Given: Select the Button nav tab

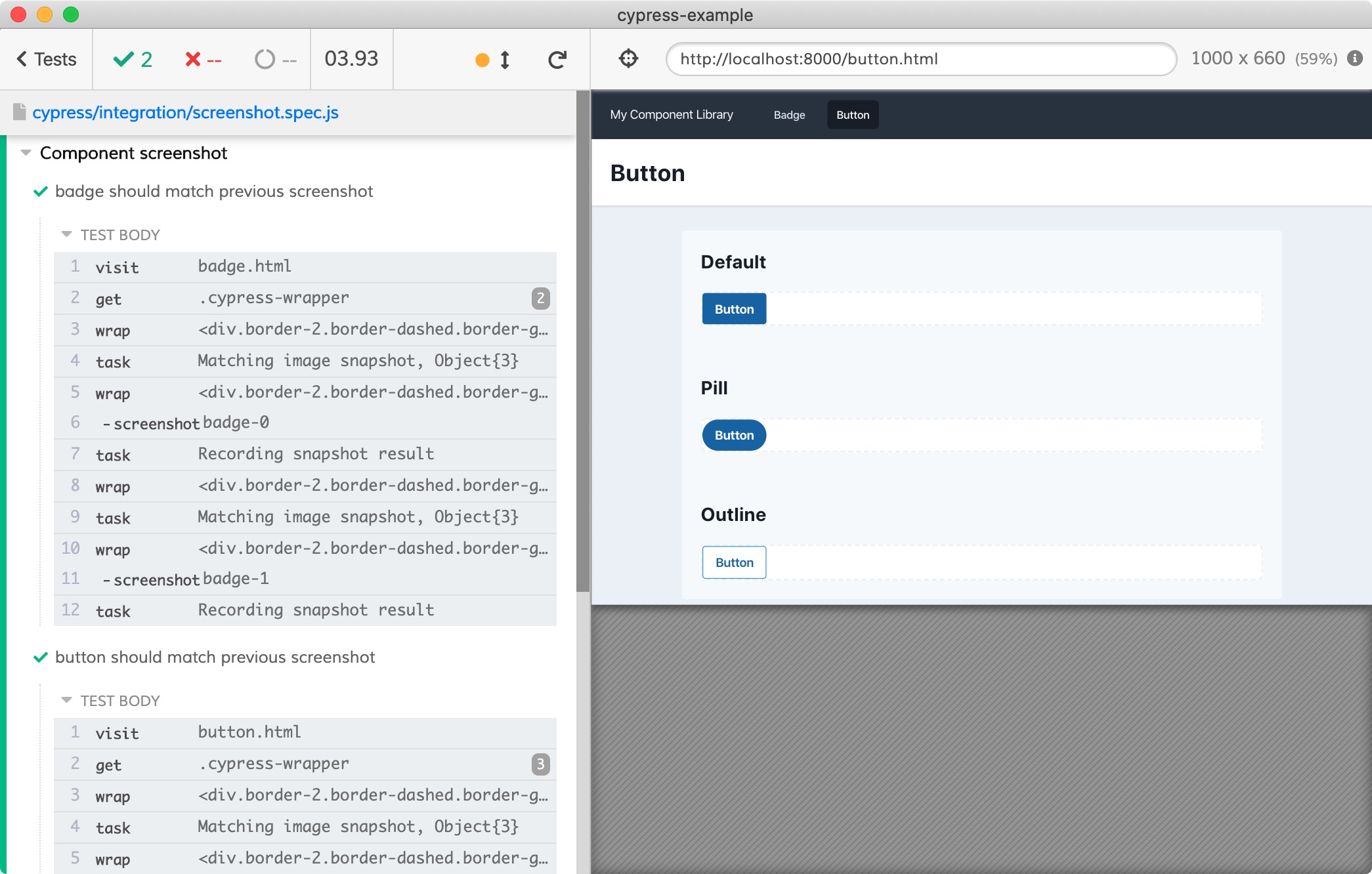Looking at the screenshot, I should (852, 115).
